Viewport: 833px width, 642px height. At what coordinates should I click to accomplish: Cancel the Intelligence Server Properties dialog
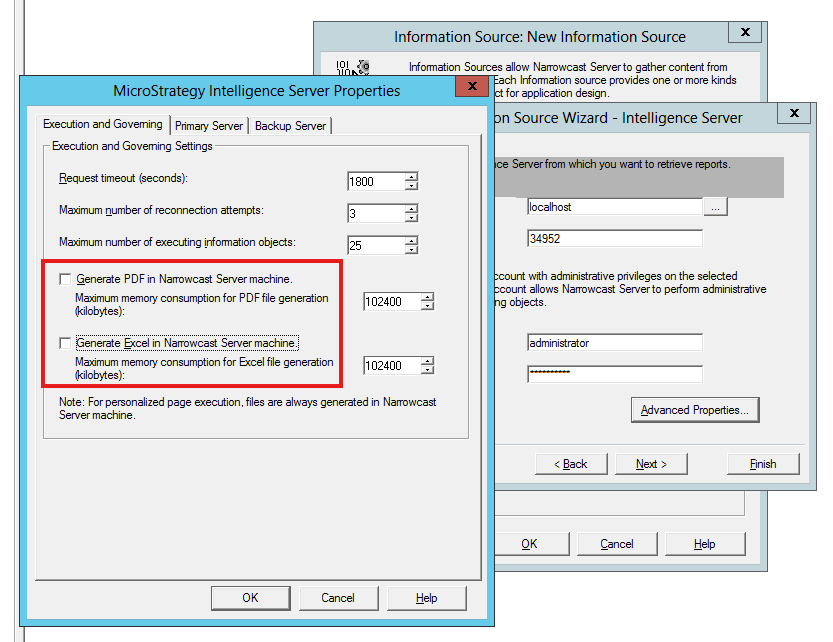point(338,598)
